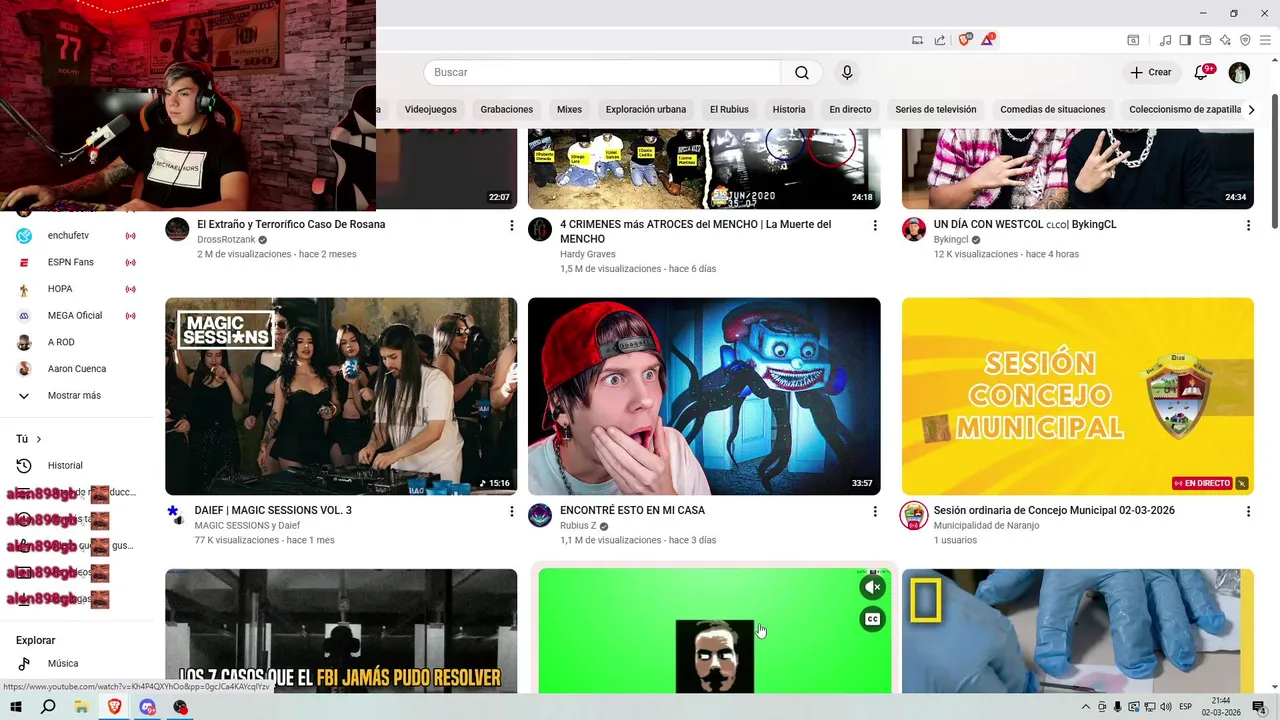Viewport: 1280px width, 720px height.
Task: Select the Comedias de situaciones chip
Action: [x=1053, y=109]
